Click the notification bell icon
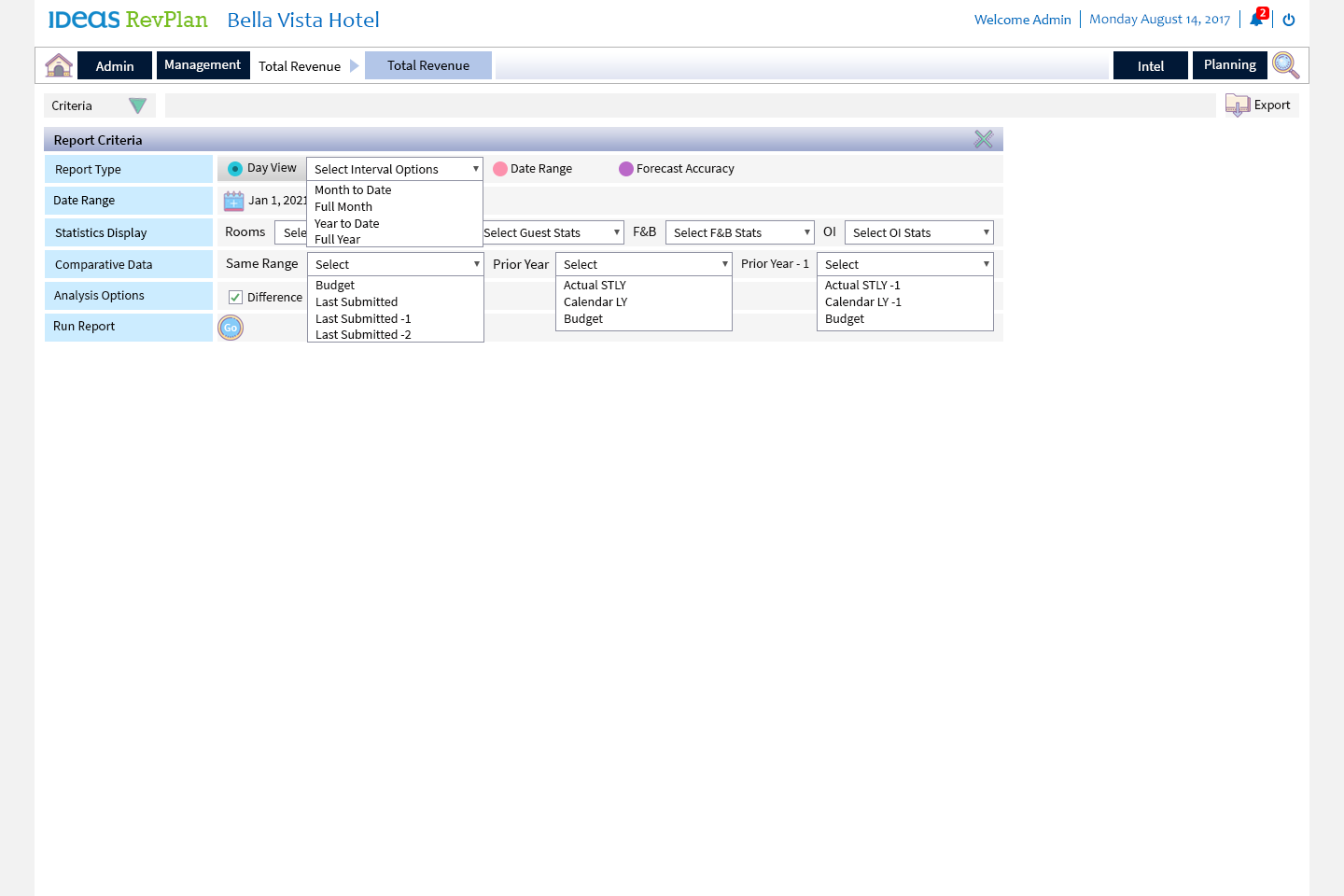 pyautogui.click(x=1256, y=20)
